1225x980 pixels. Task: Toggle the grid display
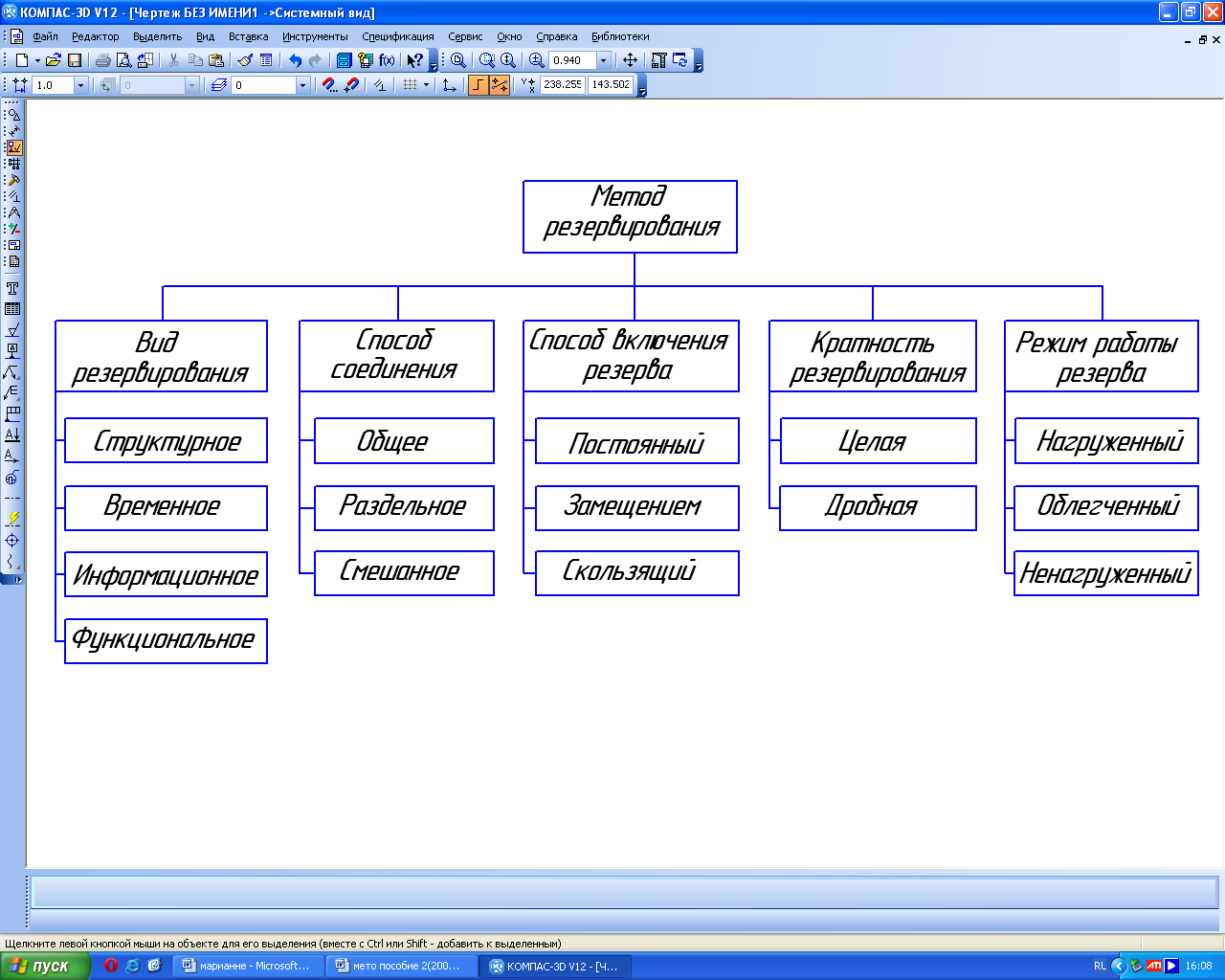[x=410, y=85]
